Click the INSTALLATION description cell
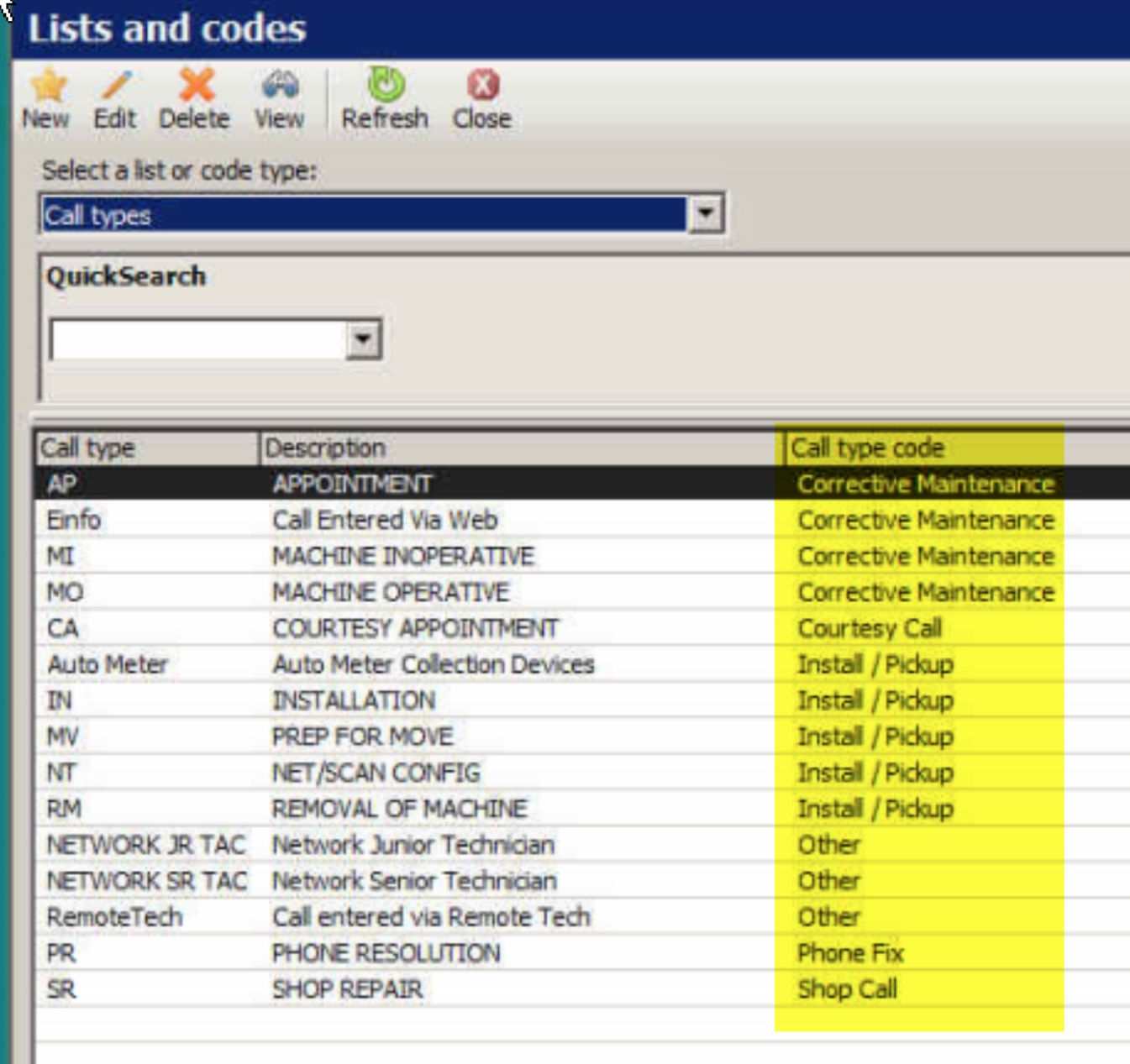The height and width of the screenshot is (1064, 1130). [354, 701]
